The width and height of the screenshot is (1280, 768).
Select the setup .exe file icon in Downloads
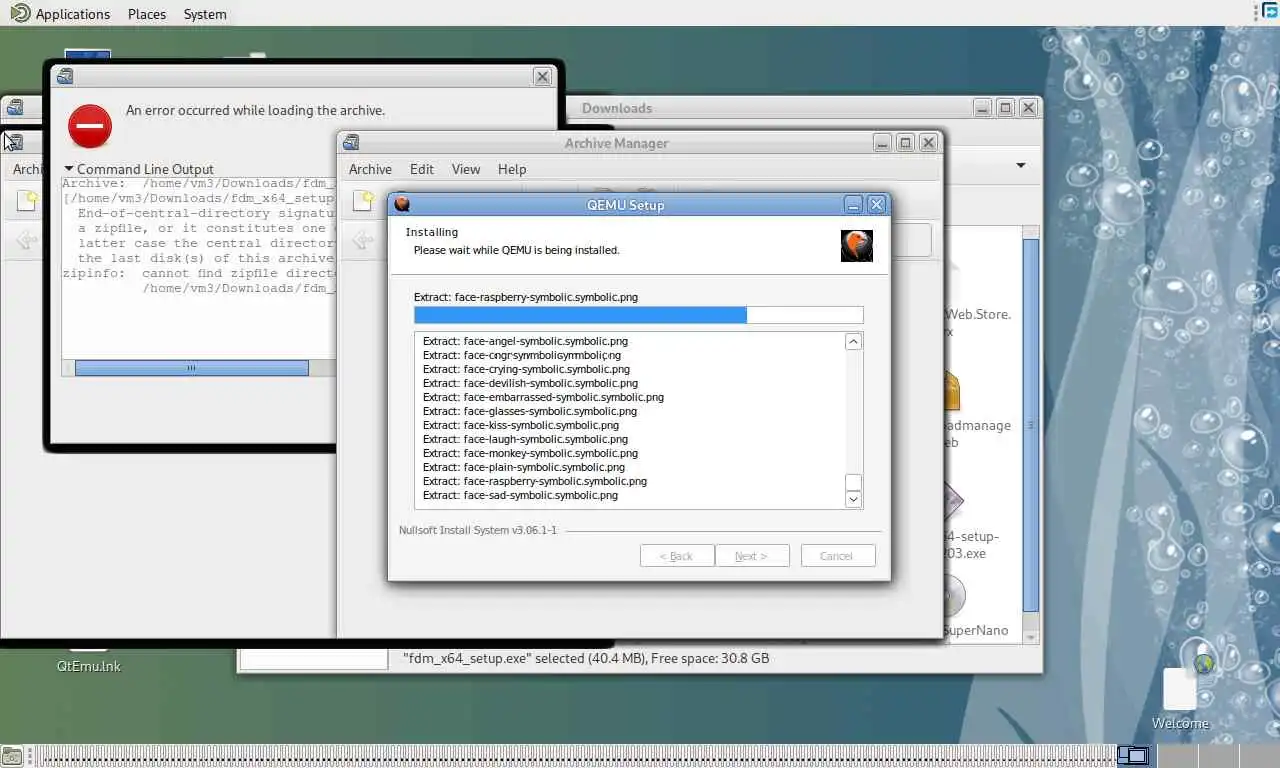953,500
